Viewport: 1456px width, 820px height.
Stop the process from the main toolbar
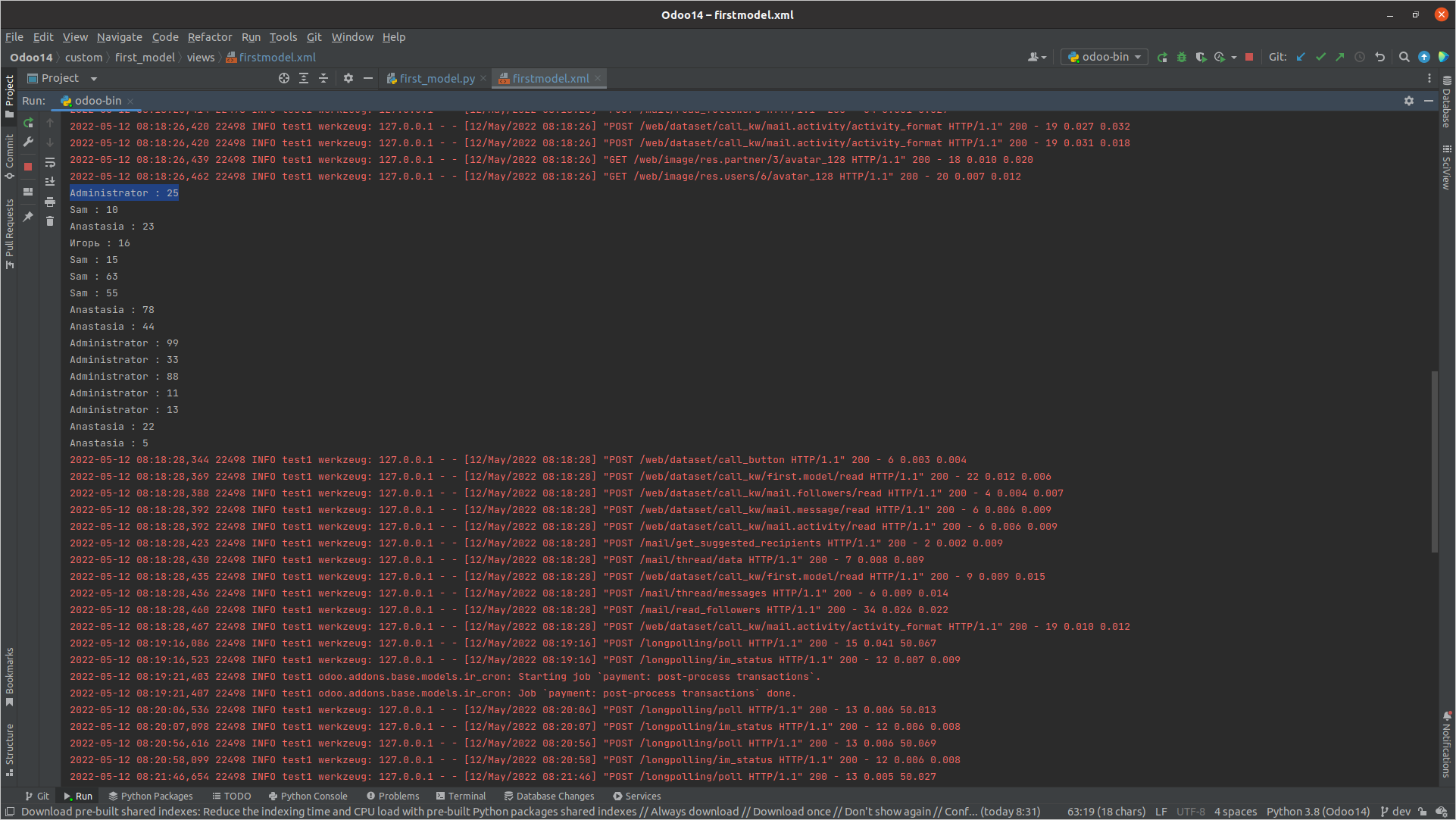coord(1249,58)
